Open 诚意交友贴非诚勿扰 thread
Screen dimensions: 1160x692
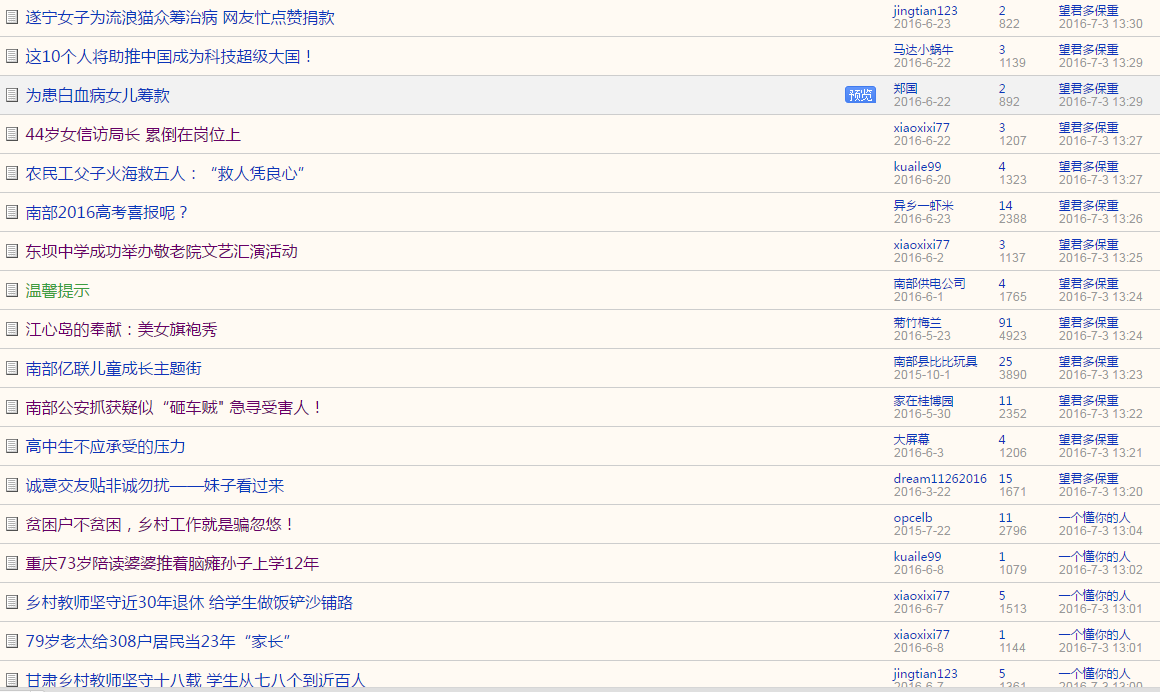click(x=154, y=485)
